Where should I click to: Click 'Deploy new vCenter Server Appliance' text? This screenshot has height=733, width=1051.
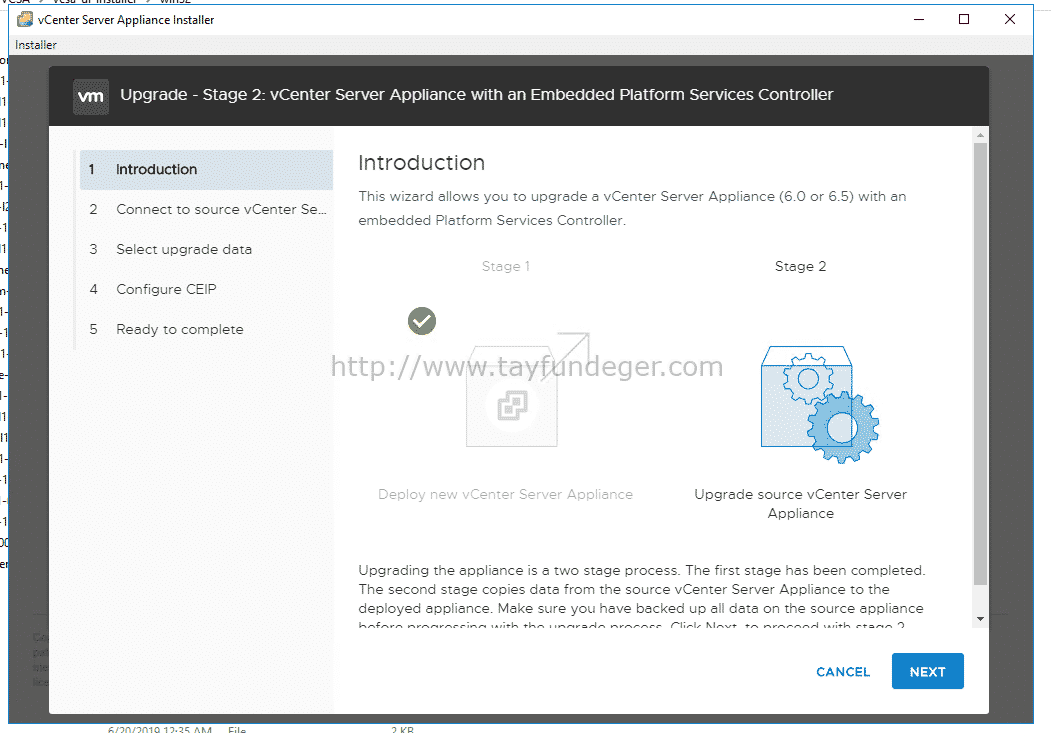pos(505,494)
